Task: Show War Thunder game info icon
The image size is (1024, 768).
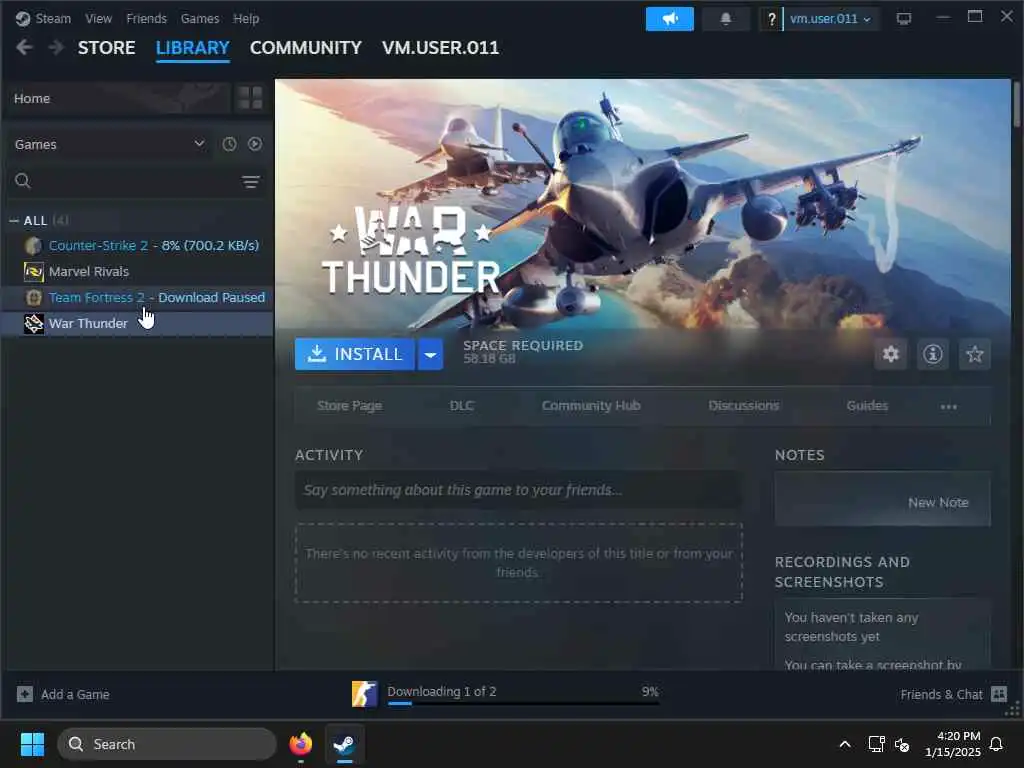Action: point(933,354)
